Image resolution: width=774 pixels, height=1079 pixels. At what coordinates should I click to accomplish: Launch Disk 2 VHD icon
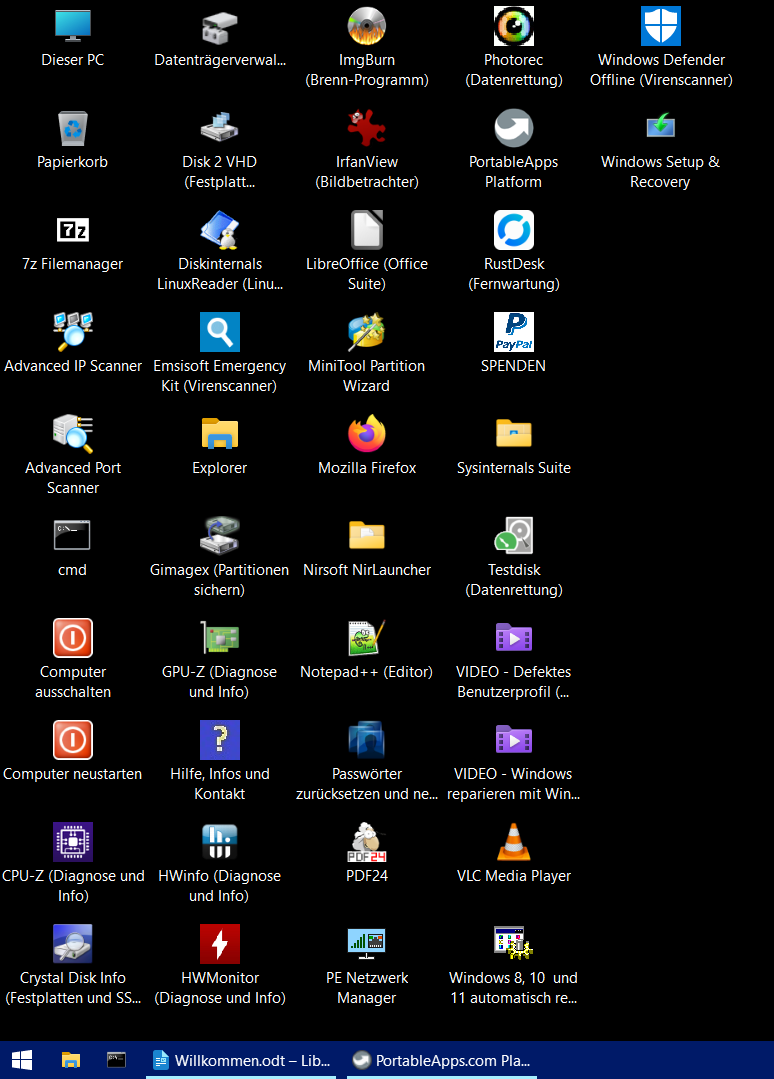[x=219, y=128]
